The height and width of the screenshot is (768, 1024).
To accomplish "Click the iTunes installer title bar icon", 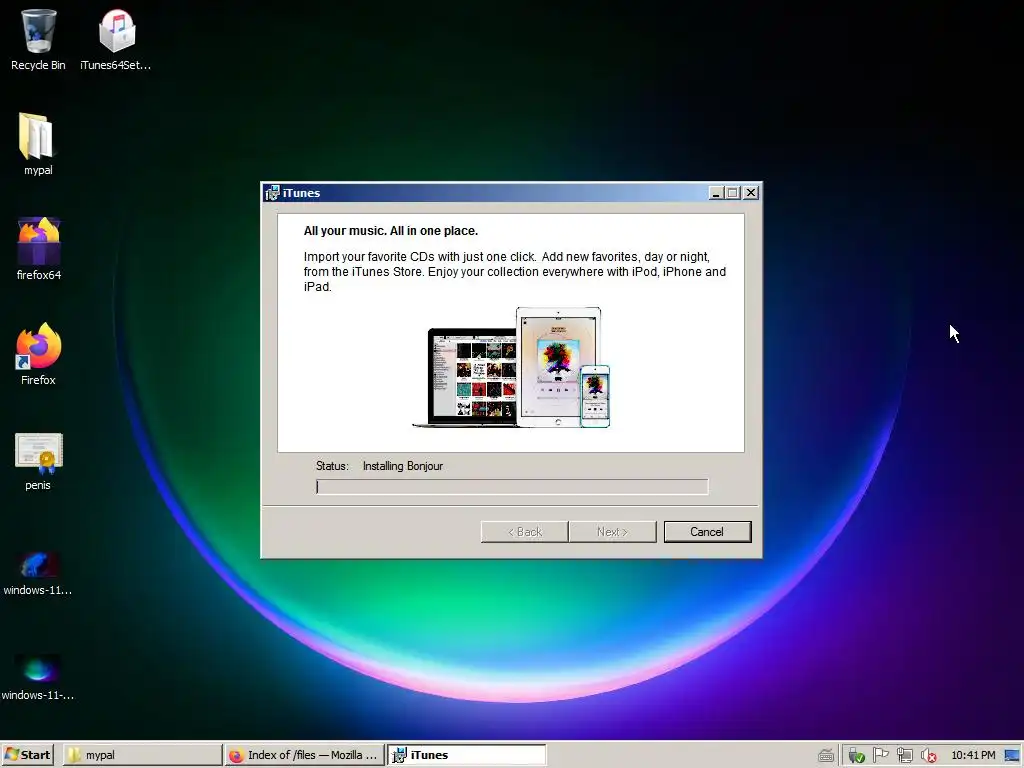I will [x=272, y=193].
